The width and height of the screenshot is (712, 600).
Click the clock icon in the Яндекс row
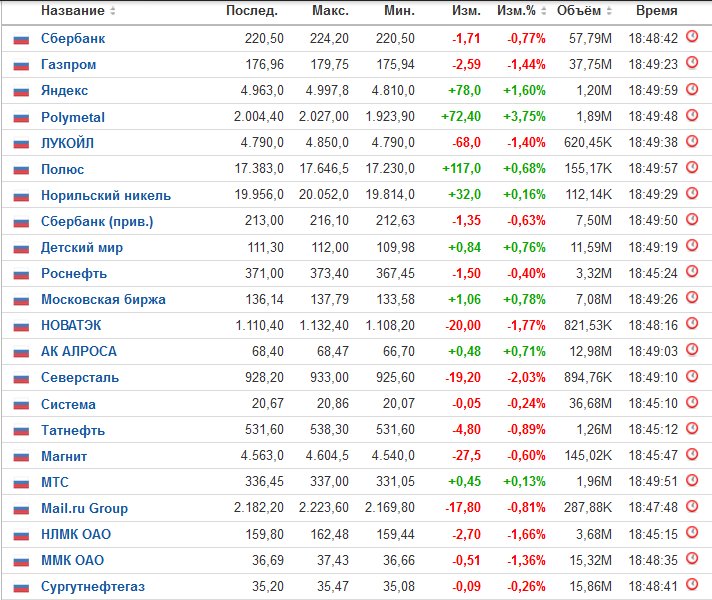click(x=692, y=89)
